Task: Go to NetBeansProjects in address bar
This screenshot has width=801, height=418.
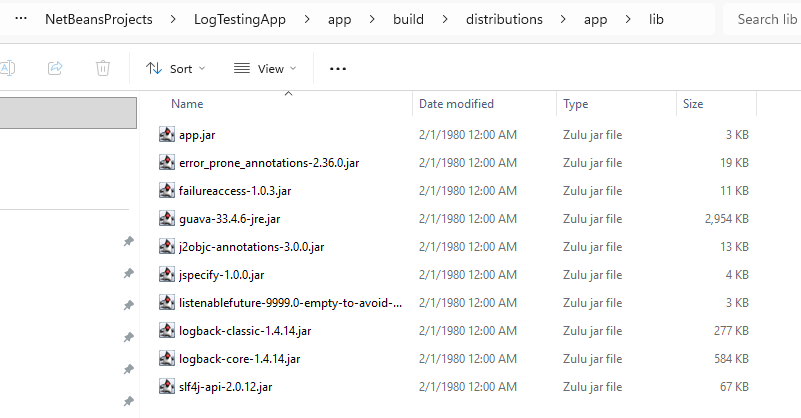Action: coord(98,19)
